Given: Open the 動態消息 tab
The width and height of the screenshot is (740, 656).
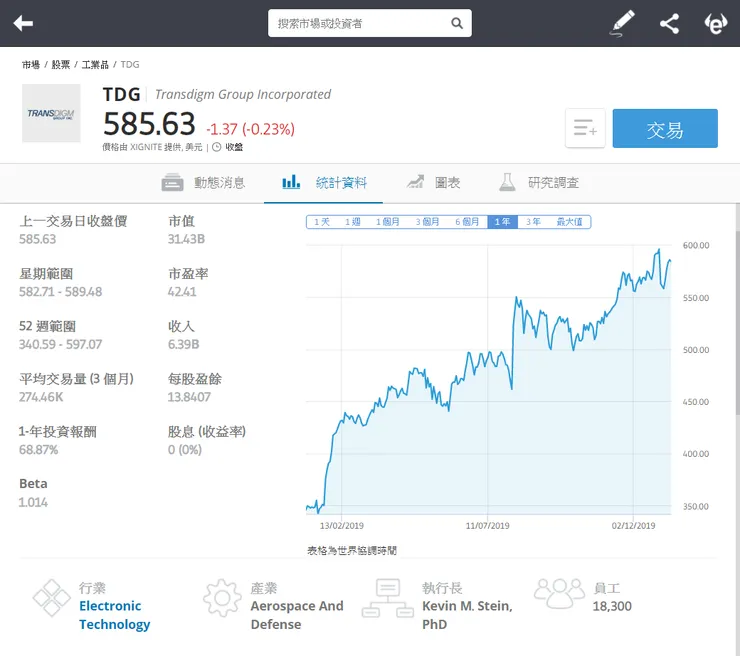Looking at the screenshot, I should (203, 182).
